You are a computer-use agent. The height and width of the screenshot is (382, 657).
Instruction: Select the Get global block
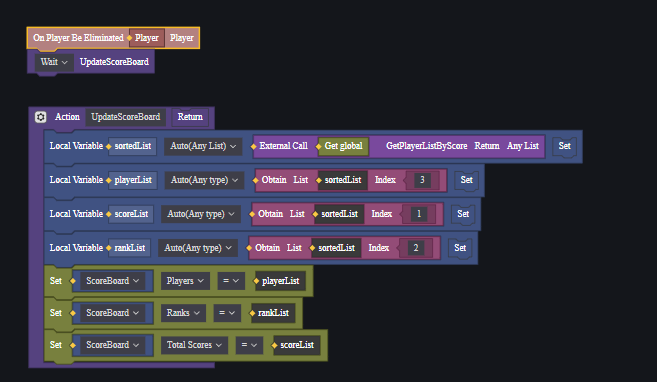343,146
